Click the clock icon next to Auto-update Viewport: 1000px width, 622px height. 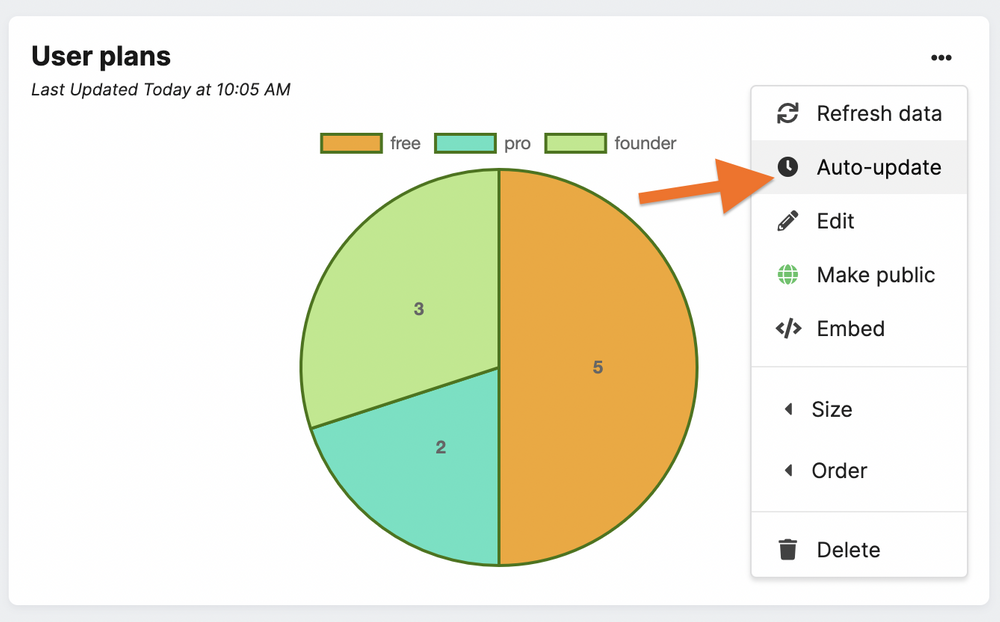pos(788,167)
